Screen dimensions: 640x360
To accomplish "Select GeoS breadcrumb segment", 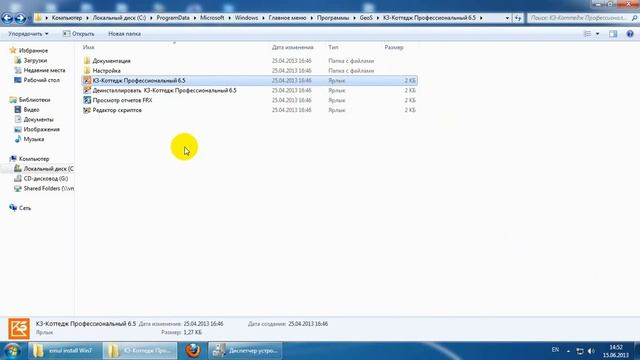I will point(366,18).
